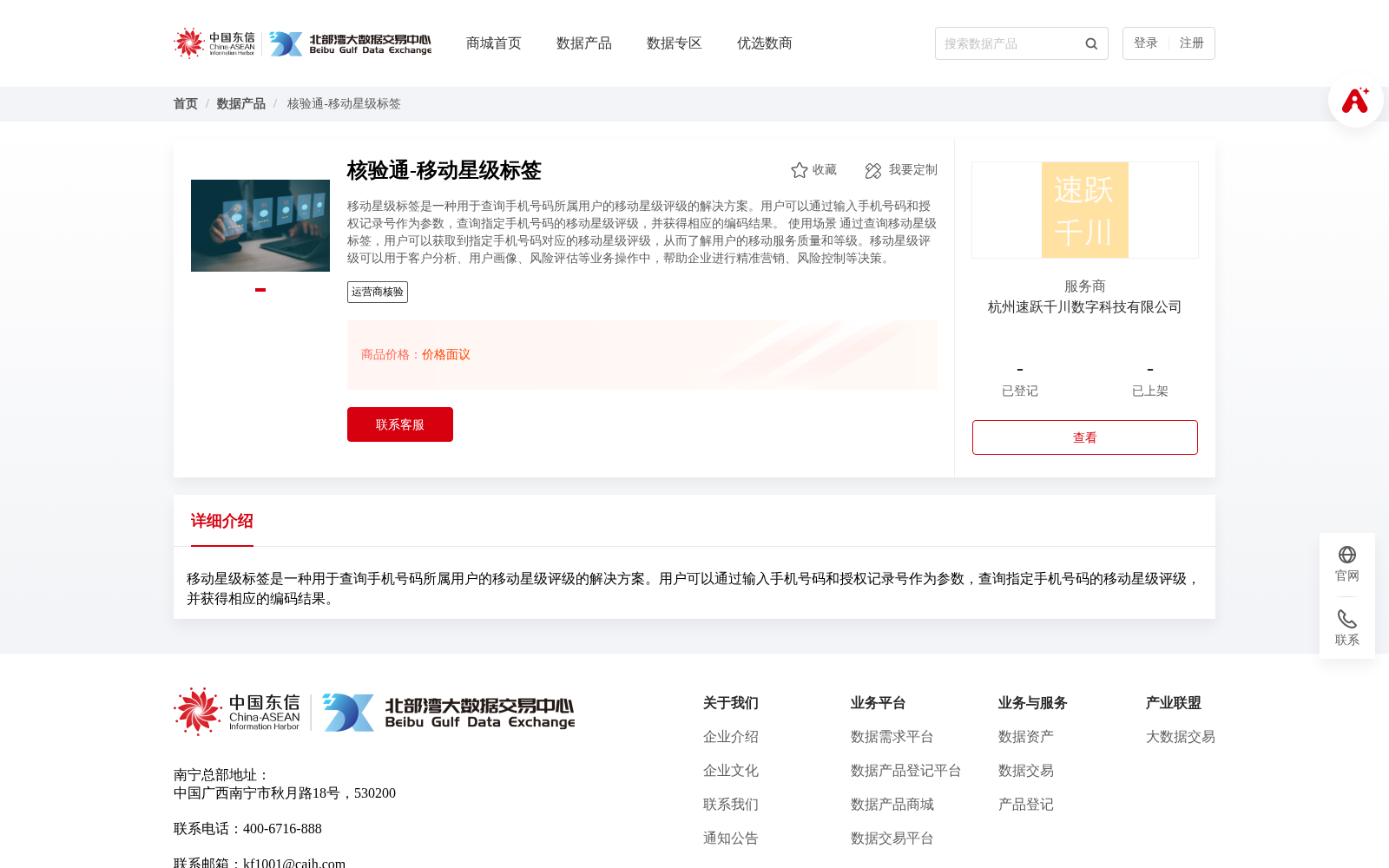Open 企业文化 footer link

coord(731,771)
